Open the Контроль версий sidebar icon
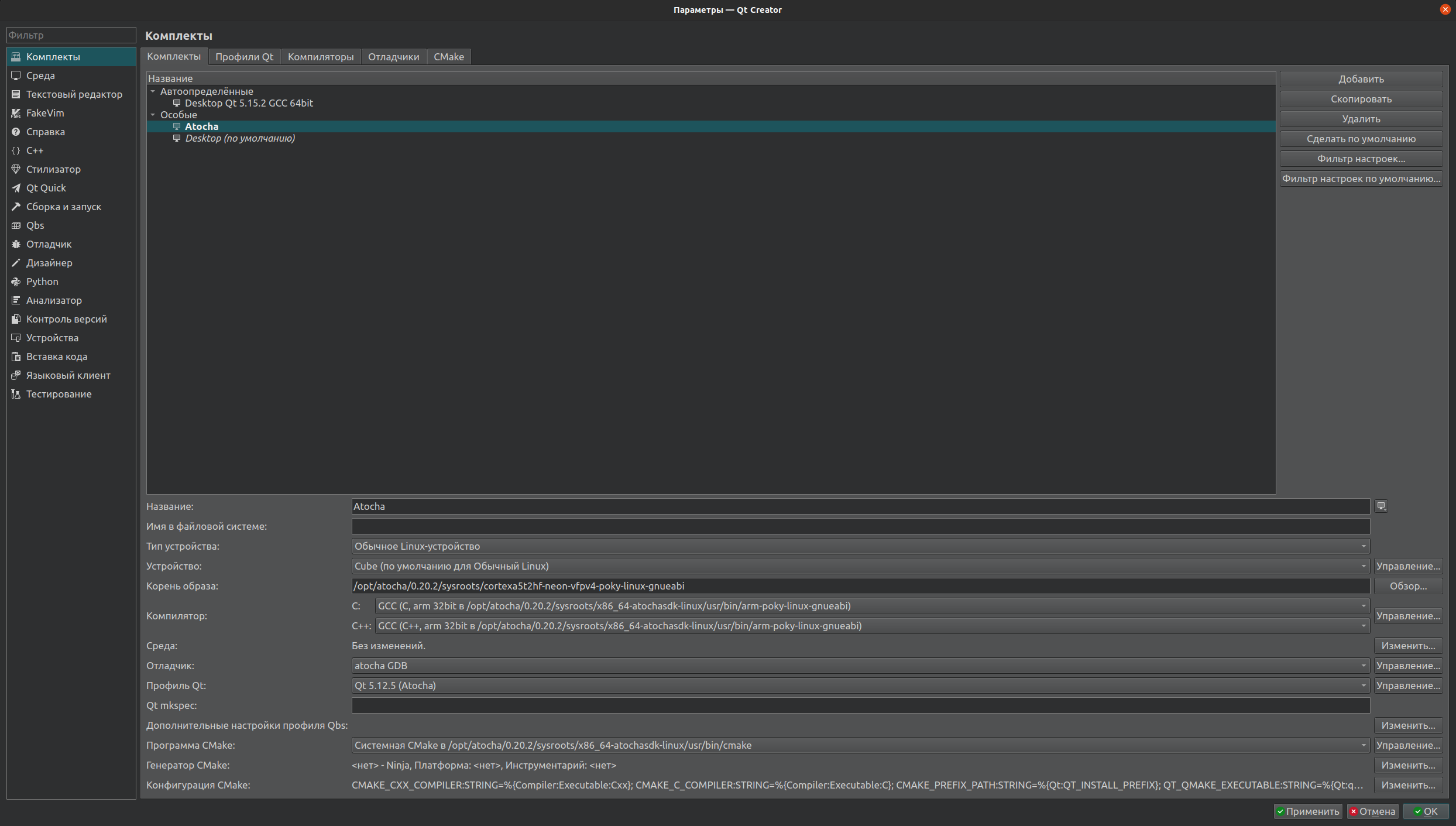1456x826 pixels. 16,319
